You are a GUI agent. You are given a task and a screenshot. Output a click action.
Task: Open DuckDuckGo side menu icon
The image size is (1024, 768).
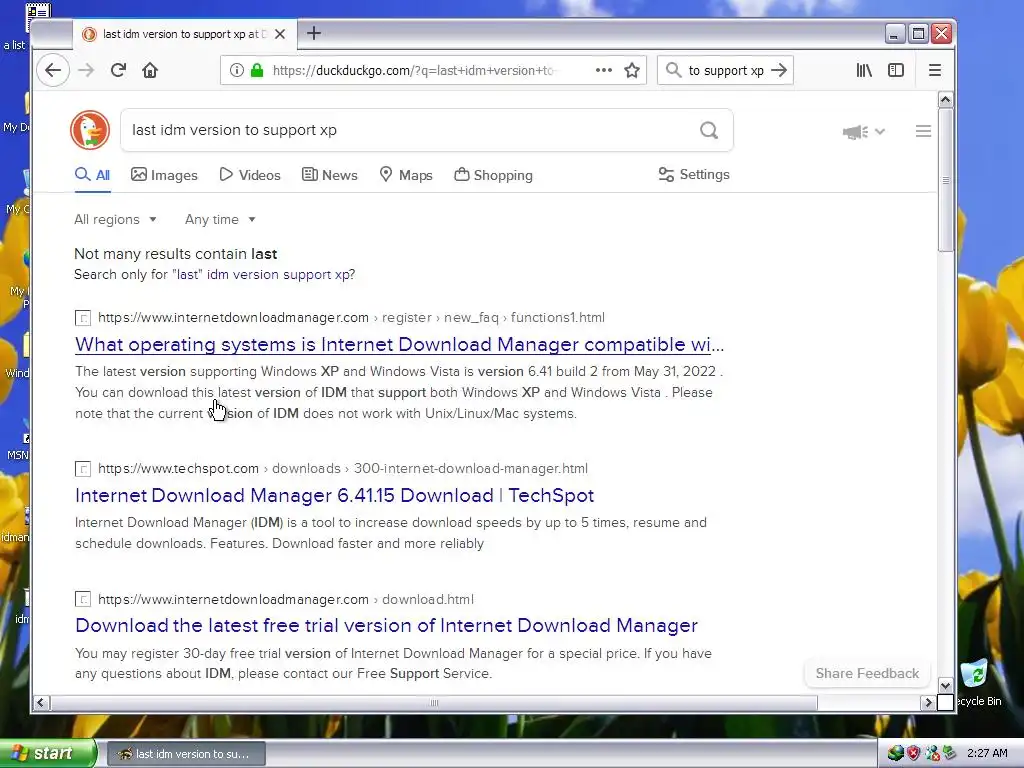923,131
